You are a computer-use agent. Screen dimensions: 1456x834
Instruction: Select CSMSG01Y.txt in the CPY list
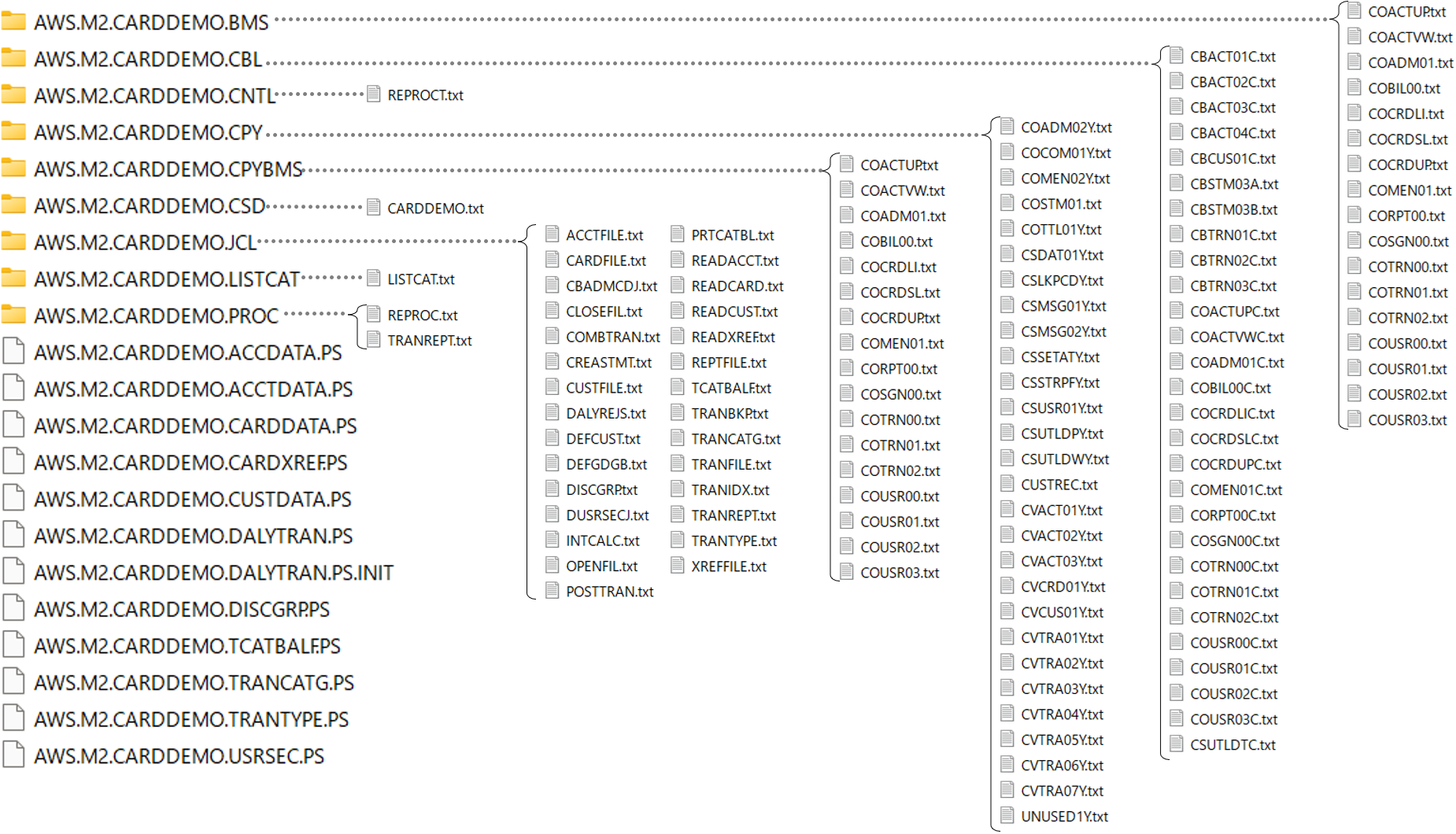pos(1063,305)
